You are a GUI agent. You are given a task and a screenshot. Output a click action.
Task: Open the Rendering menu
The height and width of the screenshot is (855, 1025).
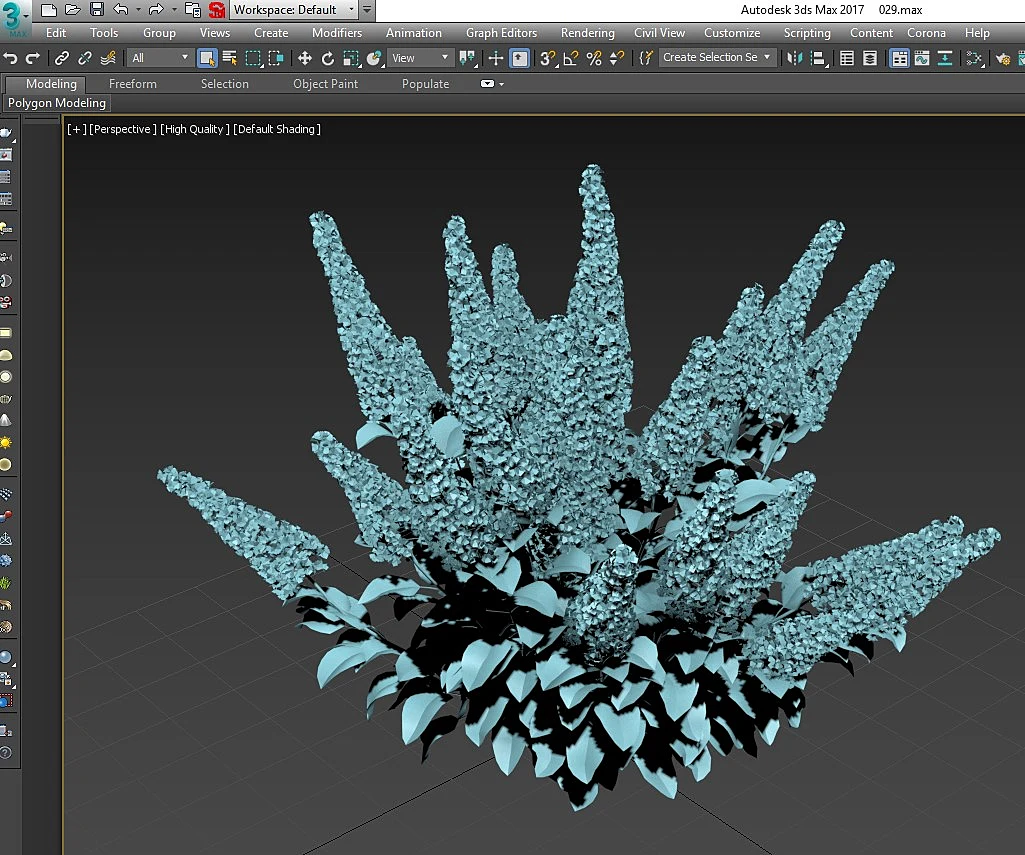(588, 33)
